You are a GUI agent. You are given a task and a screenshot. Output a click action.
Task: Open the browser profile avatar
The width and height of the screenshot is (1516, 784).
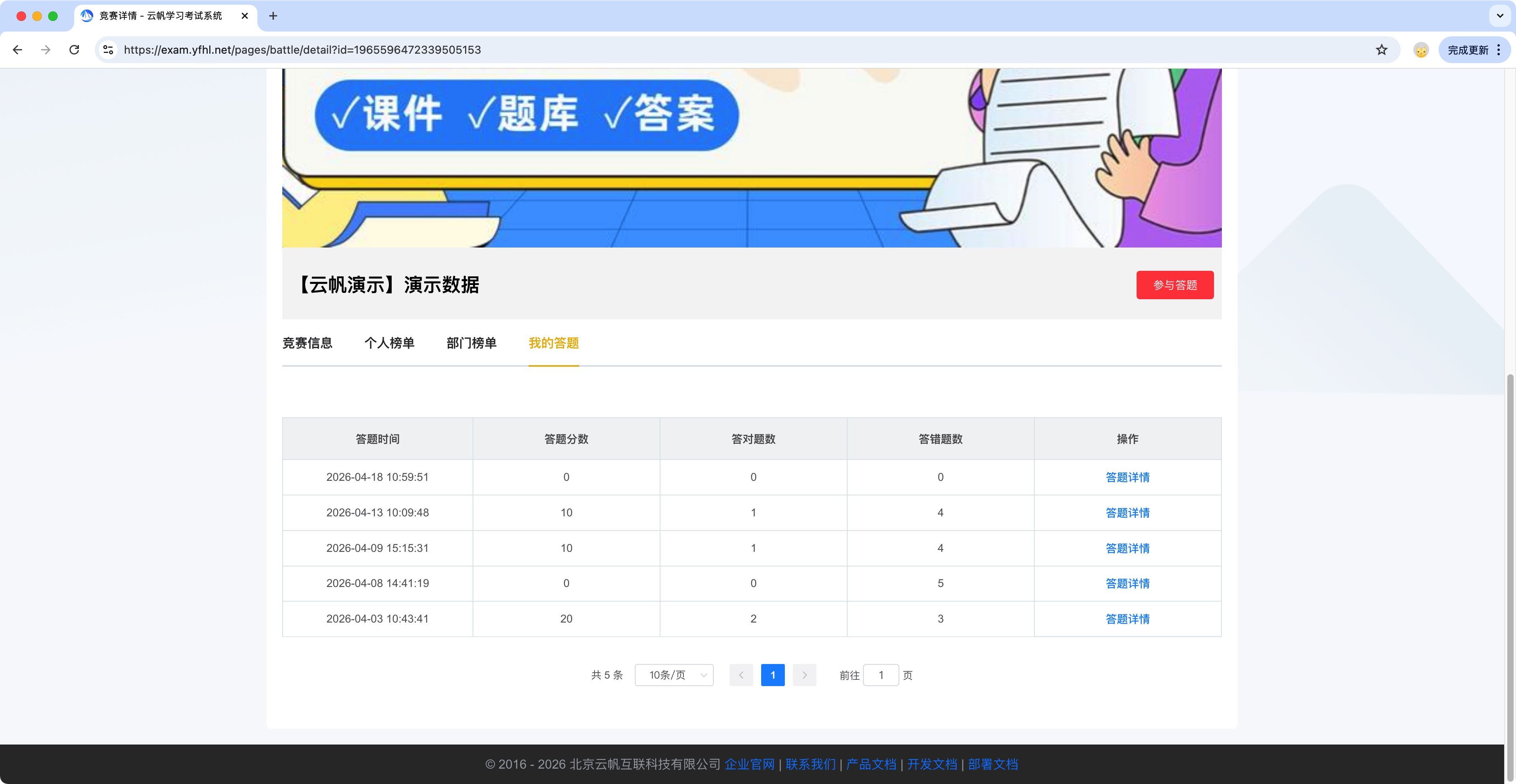[1421, 50]
